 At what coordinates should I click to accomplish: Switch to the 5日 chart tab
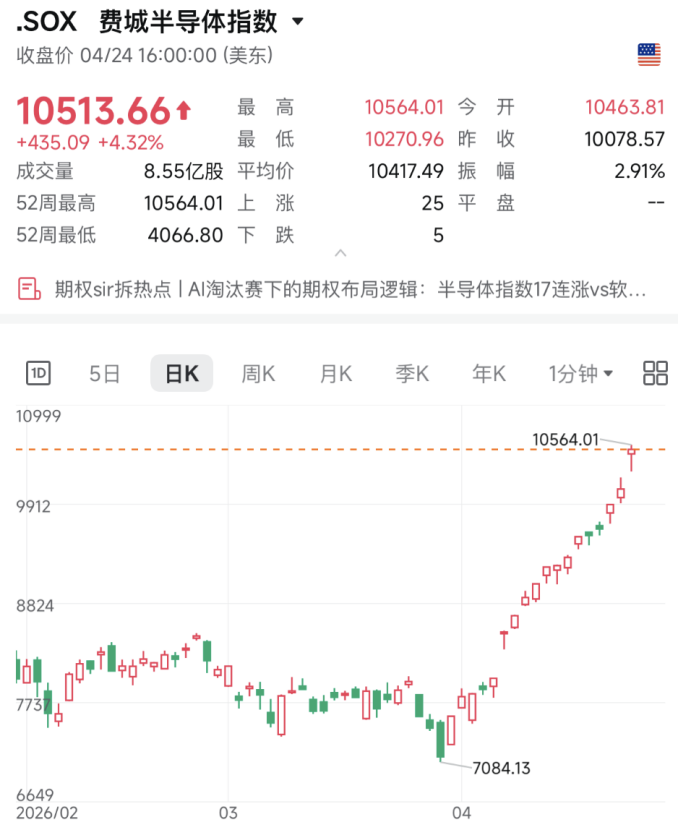coord(104,374)
